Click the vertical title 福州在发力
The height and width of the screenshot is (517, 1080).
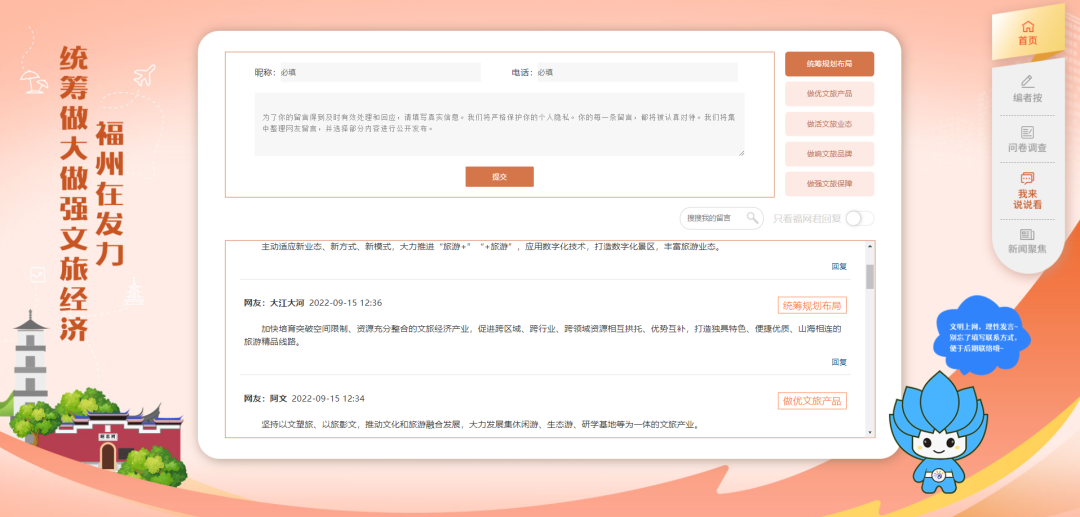[111, 193]
